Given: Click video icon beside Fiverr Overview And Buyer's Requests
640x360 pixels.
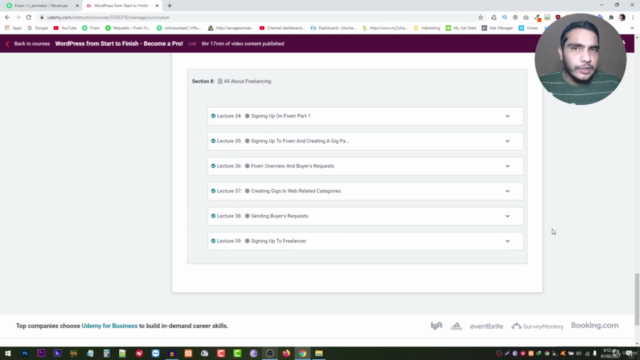Looking at the screenshot, I should (x=247, y=166).
